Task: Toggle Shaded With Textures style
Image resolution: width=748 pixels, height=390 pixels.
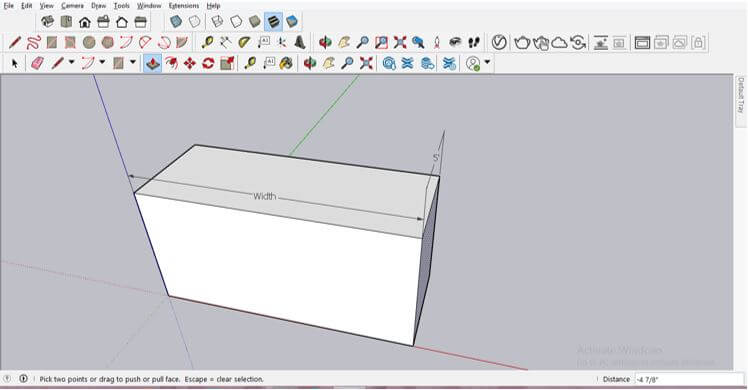Action: click(273, 21)
